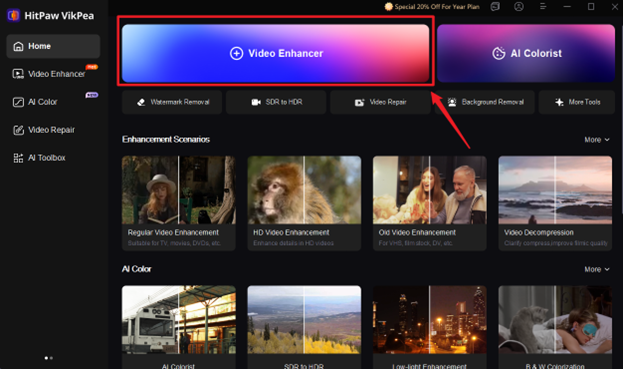
Task: Click the AI Color section heading
Action: tap(136, 269)
